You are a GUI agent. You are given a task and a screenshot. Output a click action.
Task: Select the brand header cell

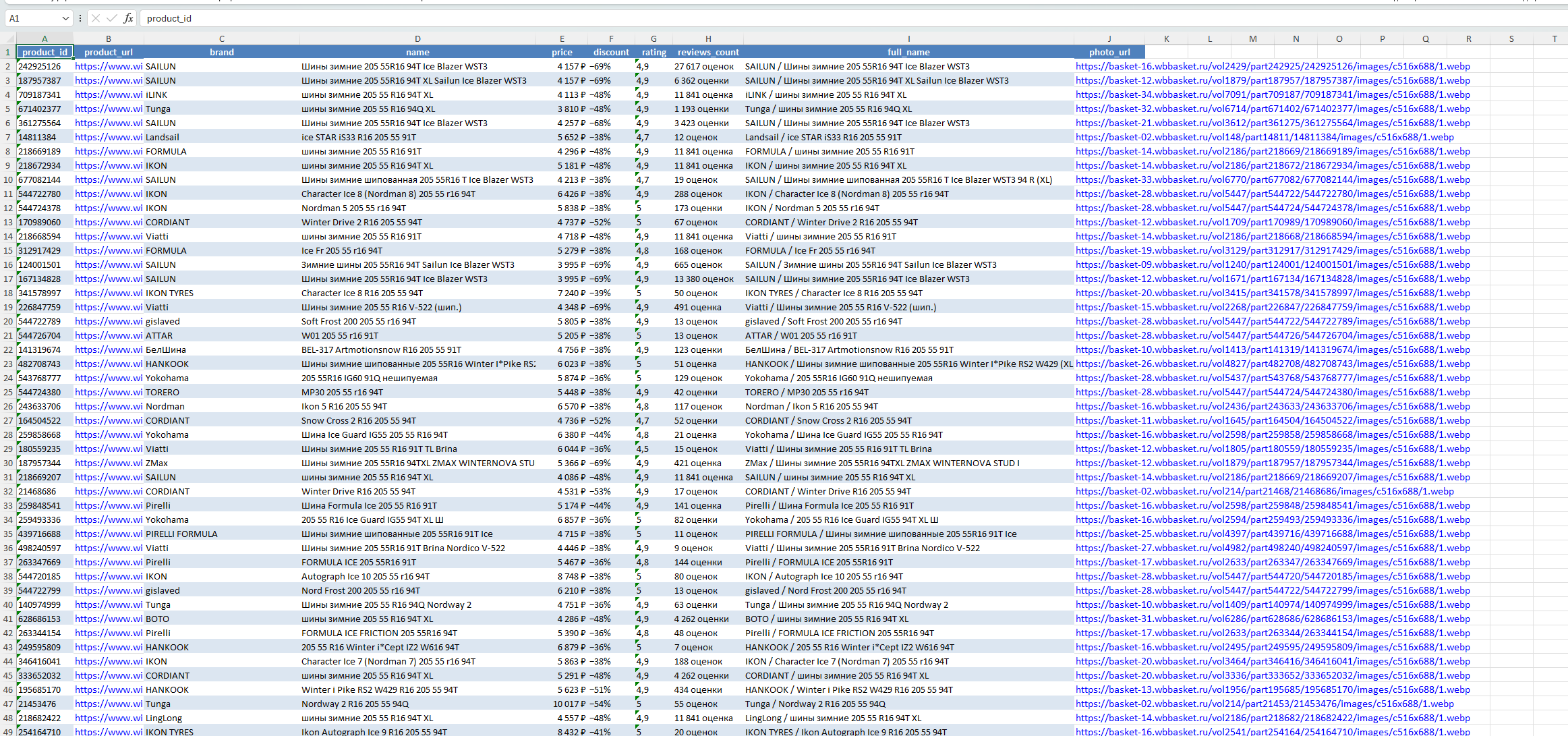tap(221, 52)
